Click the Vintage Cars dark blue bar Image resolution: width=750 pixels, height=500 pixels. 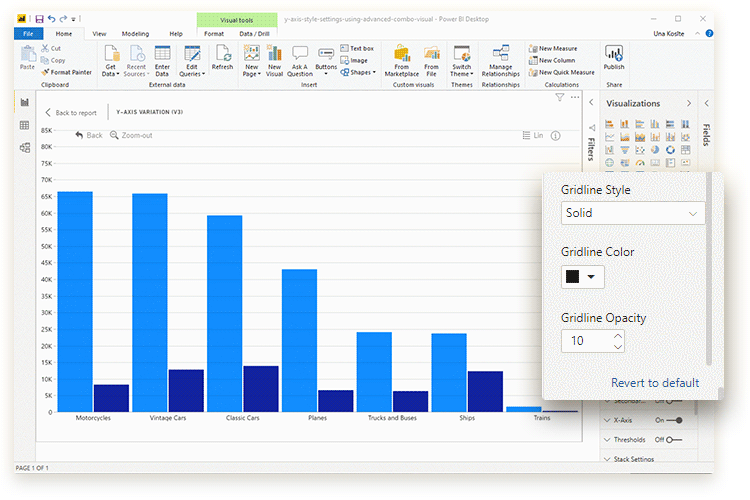click(x=186, y=390)
